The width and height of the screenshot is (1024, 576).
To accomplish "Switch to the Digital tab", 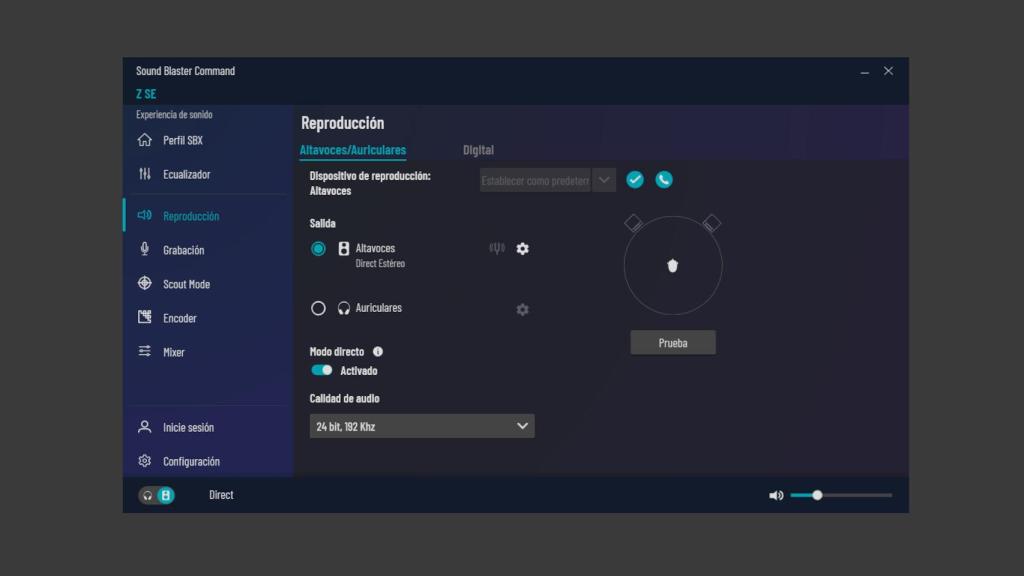I will 477,150.
